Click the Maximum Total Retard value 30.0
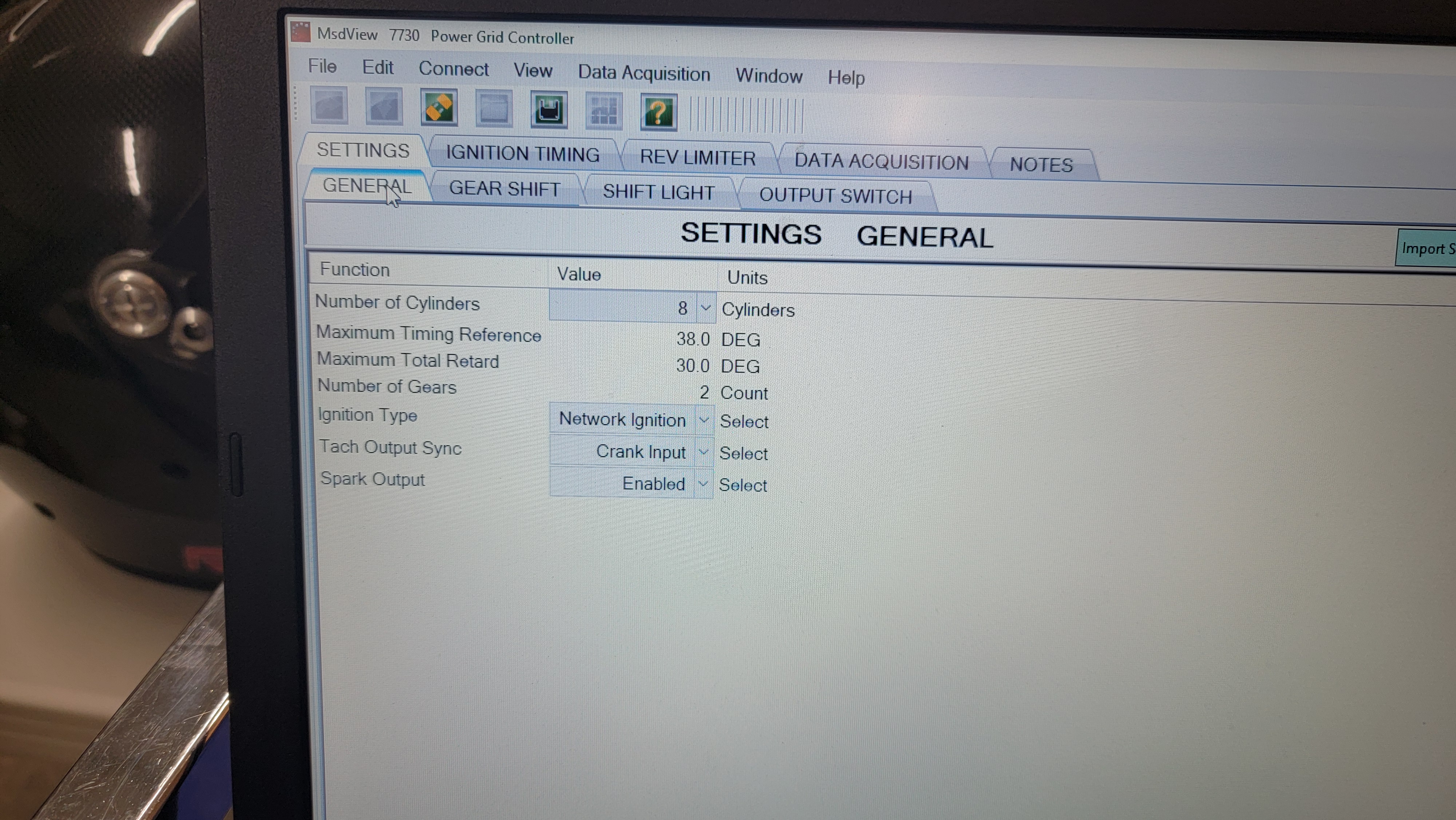The height and width of the screenshot is (820, 1456). 692,366
